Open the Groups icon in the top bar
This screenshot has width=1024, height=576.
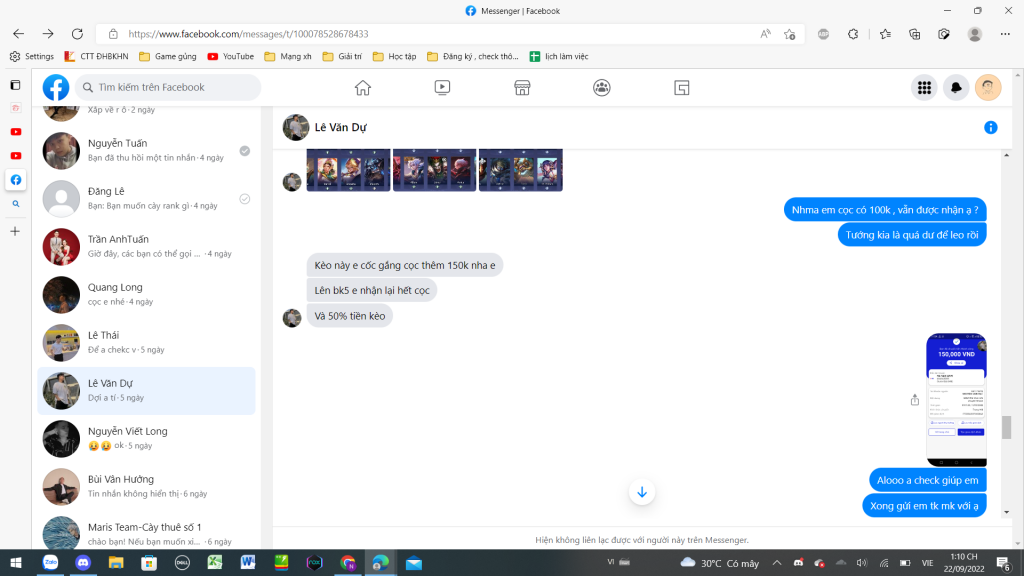coord(602,88)
